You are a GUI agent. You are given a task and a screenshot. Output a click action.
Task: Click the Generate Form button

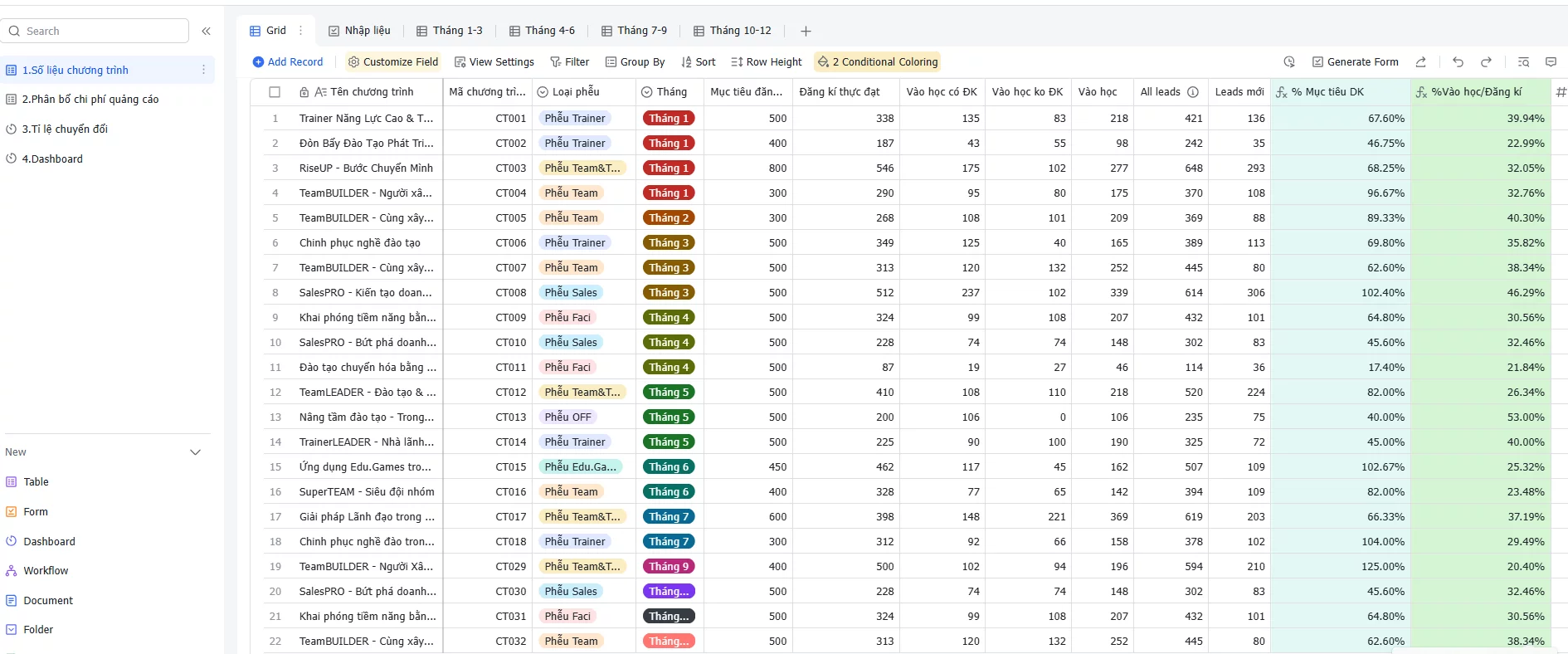[x=1355, y=61]
